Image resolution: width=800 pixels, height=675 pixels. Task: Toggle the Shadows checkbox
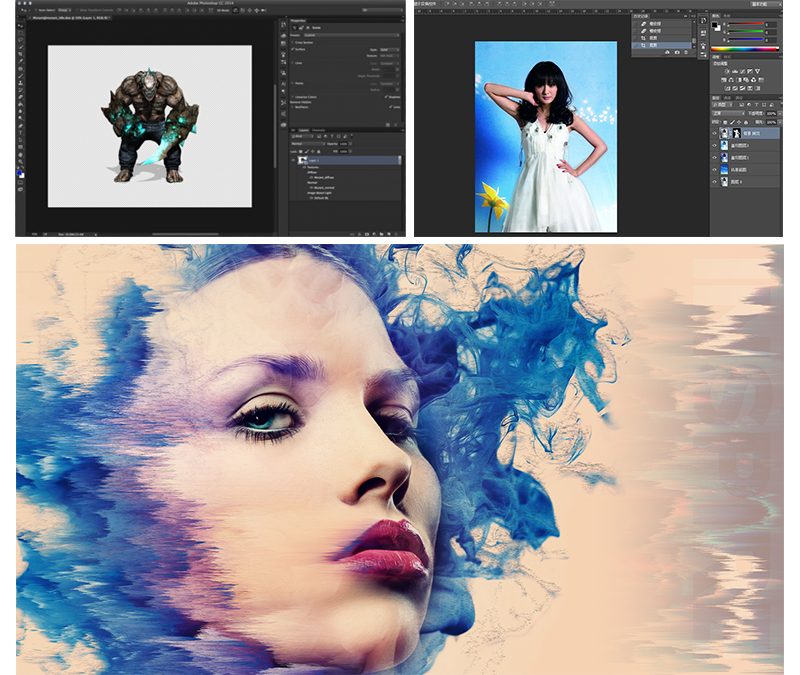(x=387, y=97)
